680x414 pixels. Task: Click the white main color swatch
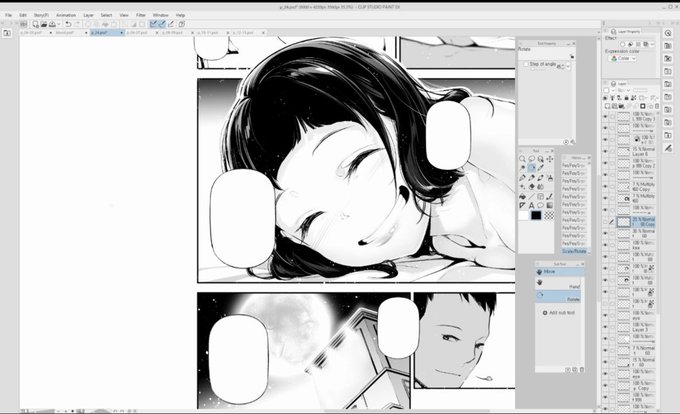coord(524,215)
